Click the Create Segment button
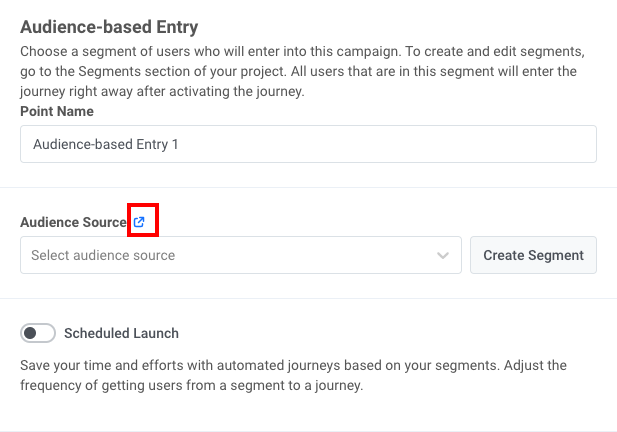The height and width of the screenshot is (432, 617). coord(533,255)
